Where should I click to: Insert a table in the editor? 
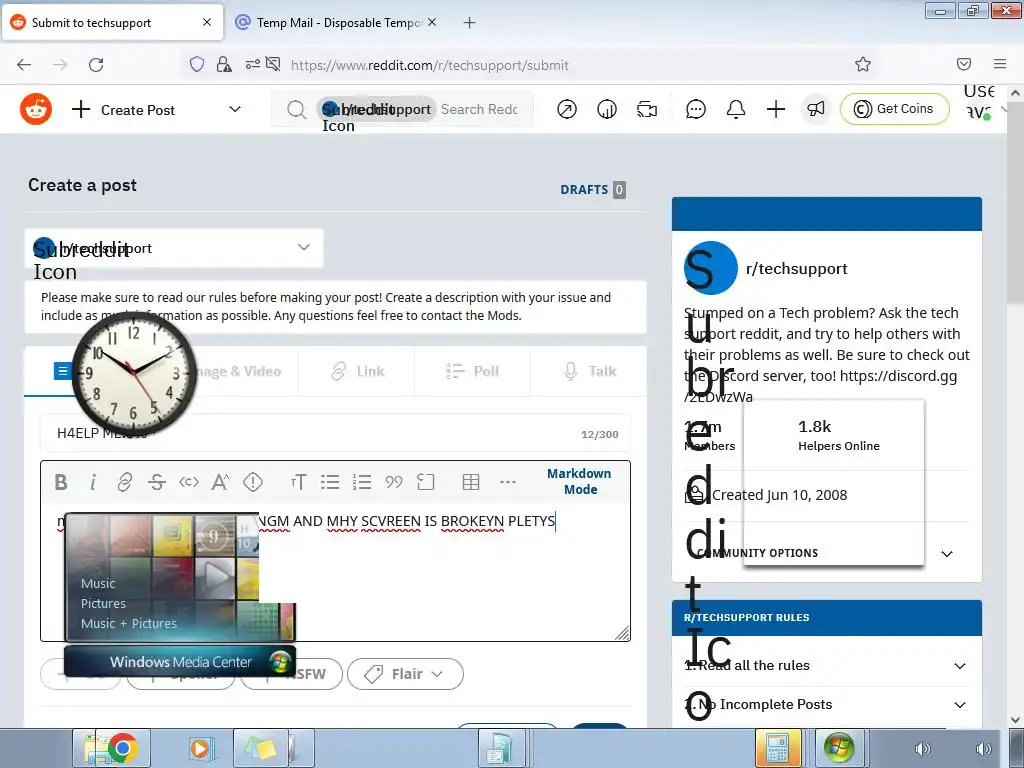(471, 482)
